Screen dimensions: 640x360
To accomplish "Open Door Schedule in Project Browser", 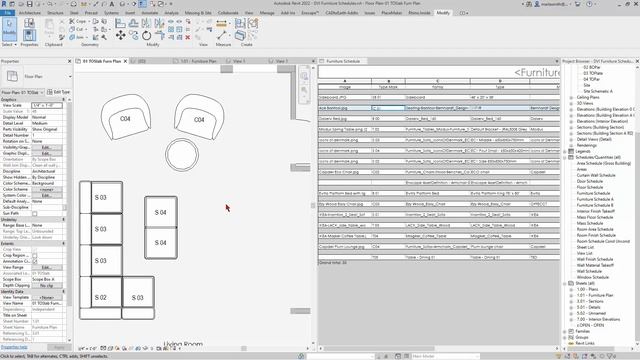I will pos(589,181).
